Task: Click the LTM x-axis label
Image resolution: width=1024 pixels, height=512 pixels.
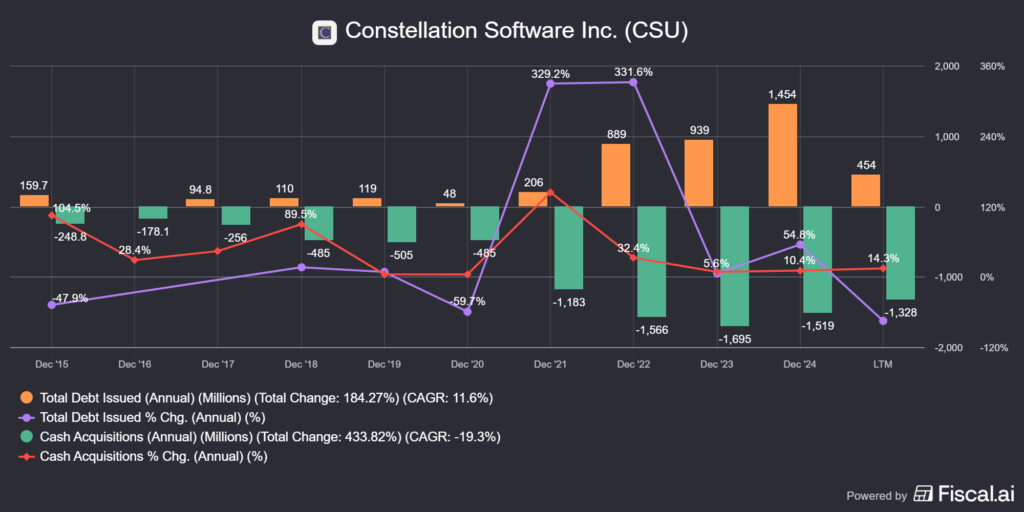Action: (x=881, y=366)
